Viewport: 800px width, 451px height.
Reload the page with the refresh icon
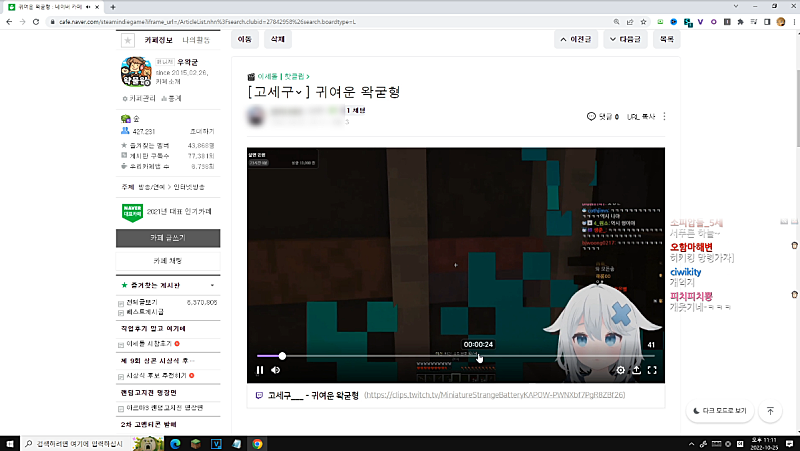point(36,22)
